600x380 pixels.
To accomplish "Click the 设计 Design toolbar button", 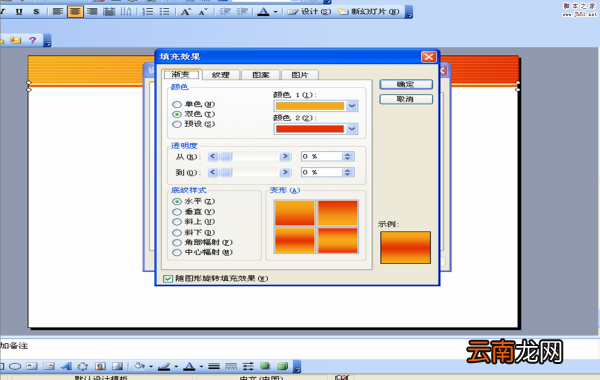I will click(309, 11).
